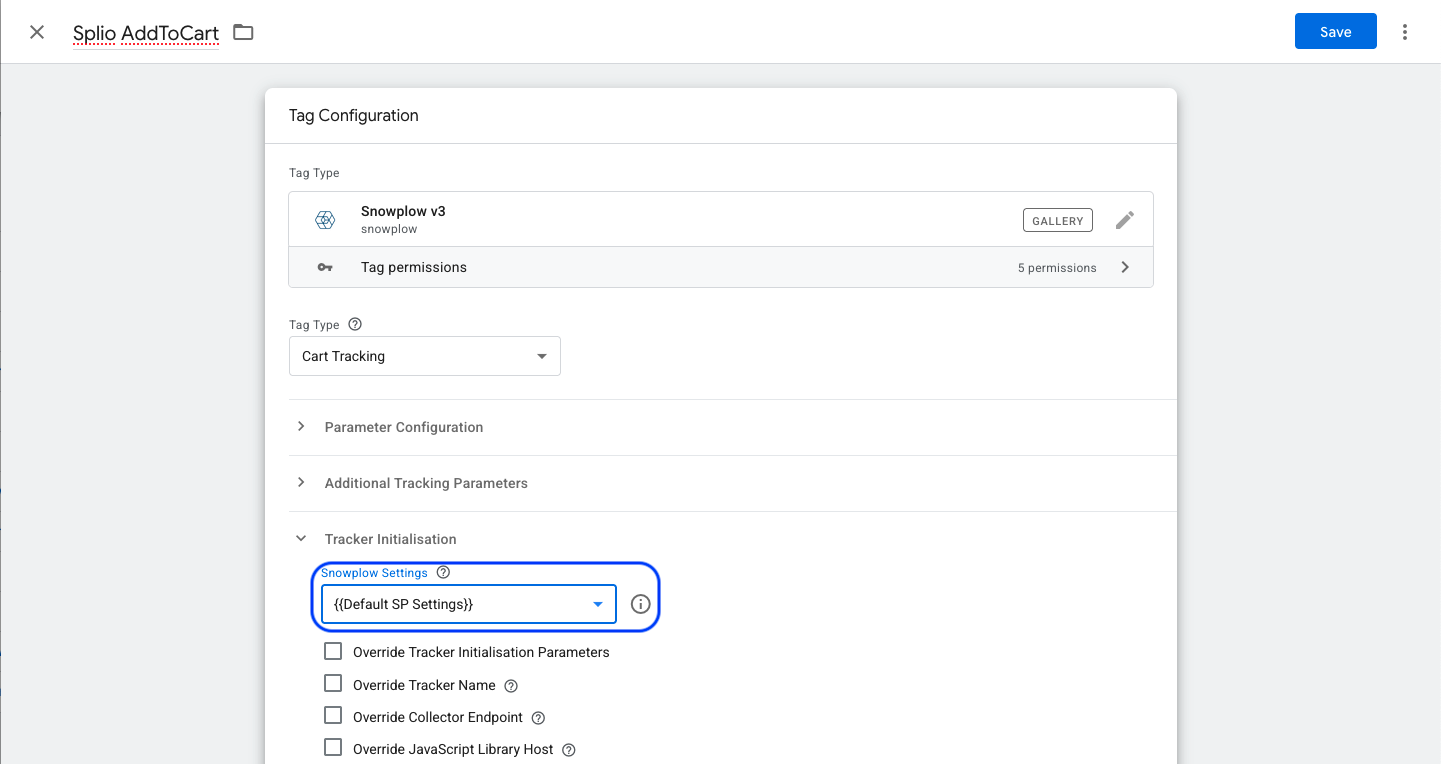This screenshot has width=1441, height=764.
Task: Click the Tag permissions label
Action: (414, 267)
